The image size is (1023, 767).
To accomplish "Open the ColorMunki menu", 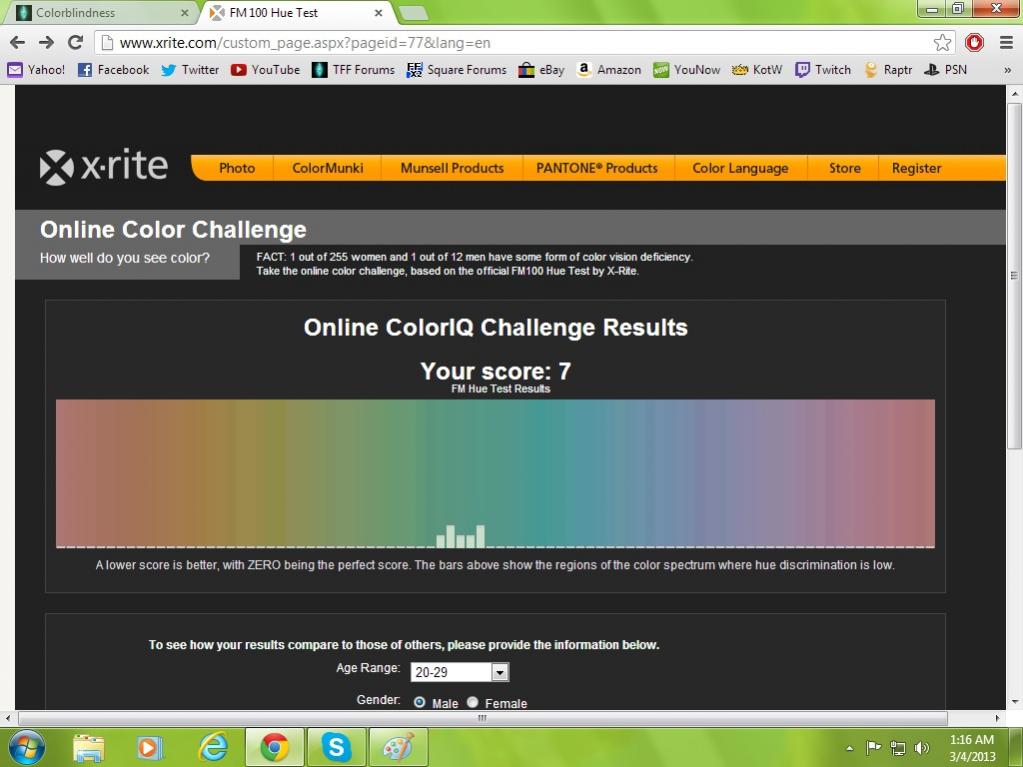I will tap(328, 168).
